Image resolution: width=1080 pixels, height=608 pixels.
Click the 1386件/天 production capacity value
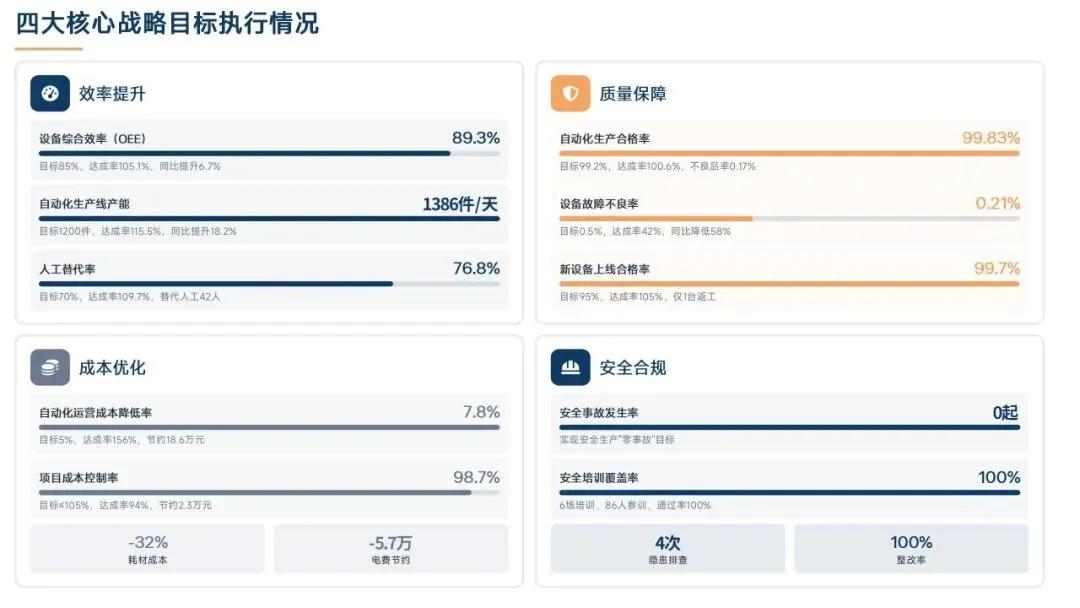pos(460,204)
